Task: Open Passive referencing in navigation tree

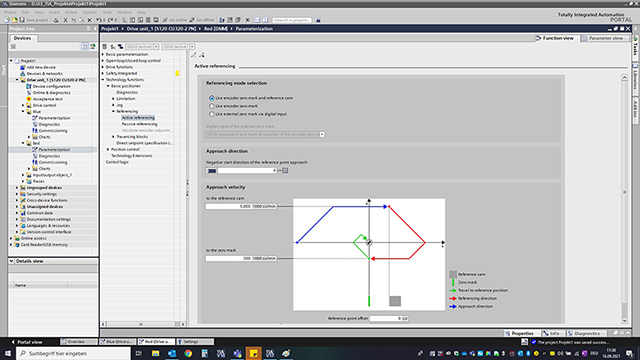Action: coord(139,124)
